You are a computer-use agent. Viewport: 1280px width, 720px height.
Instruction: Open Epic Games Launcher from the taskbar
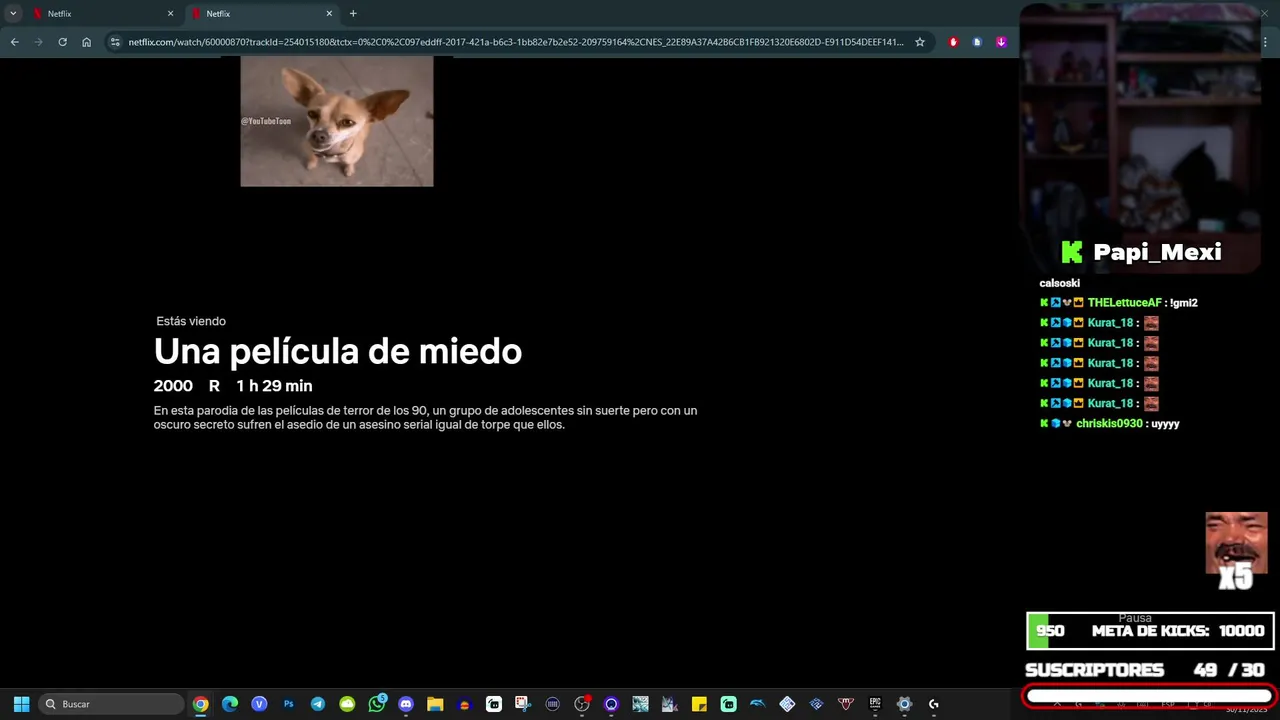(x=875, y=704)
